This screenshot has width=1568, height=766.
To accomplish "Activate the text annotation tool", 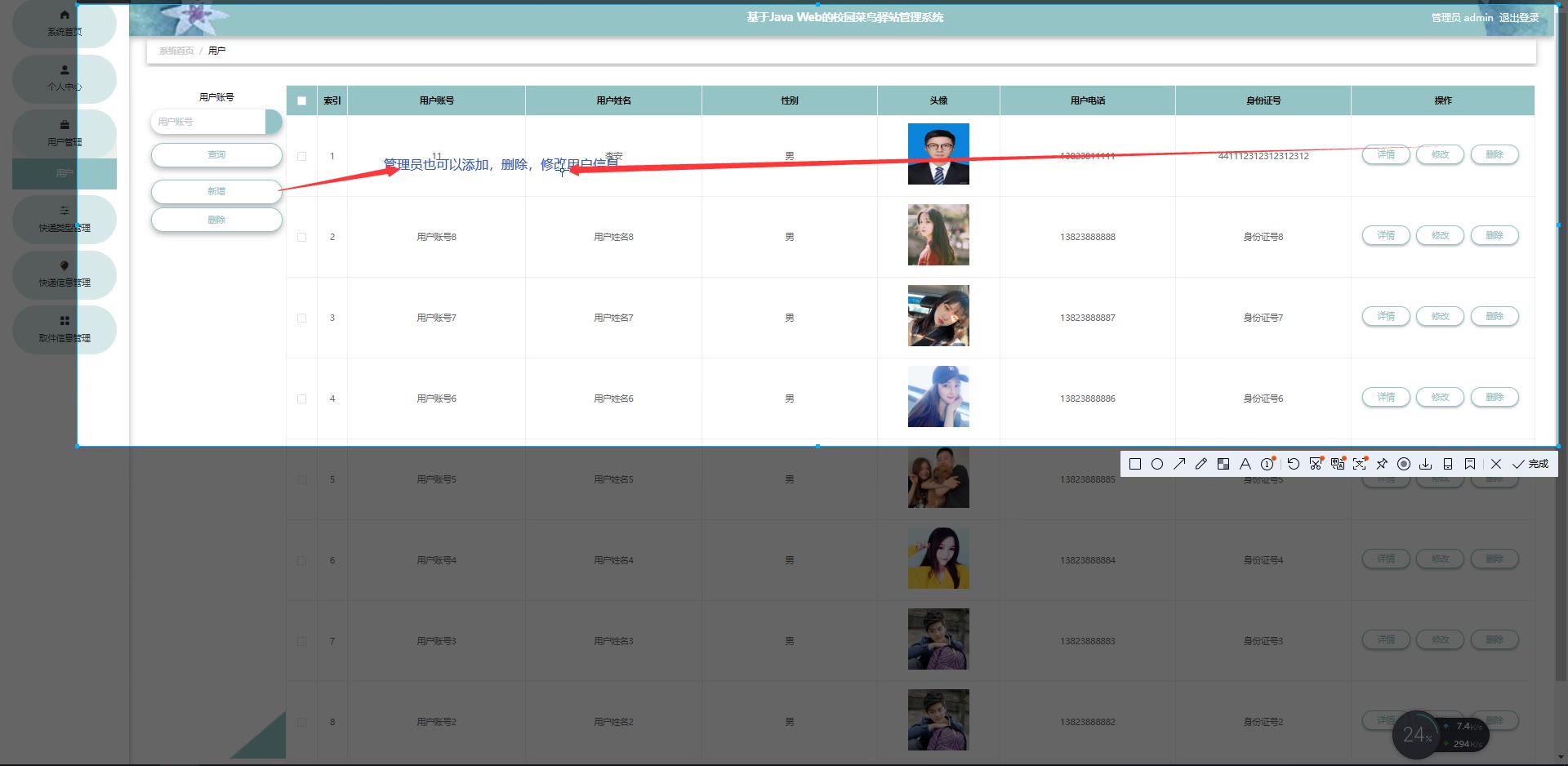I will 1245,464.
